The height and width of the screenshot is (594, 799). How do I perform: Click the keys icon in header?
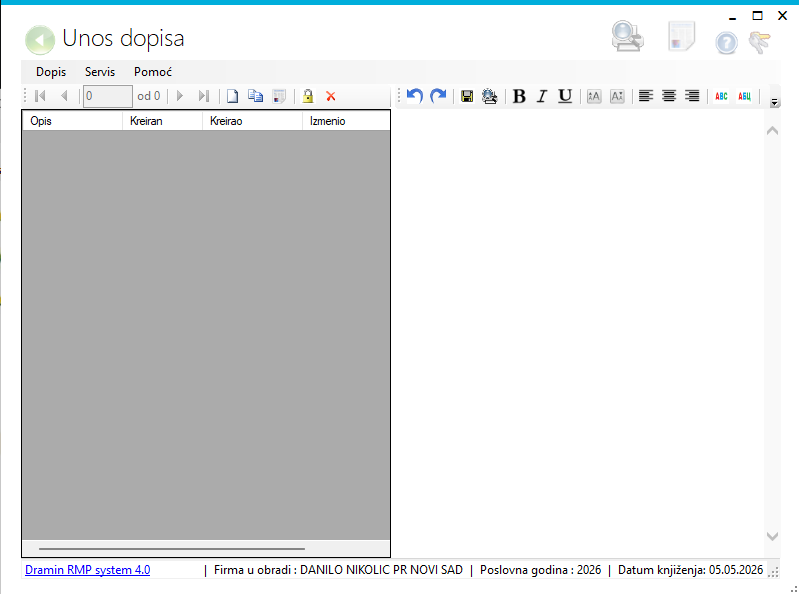click(759, 42)
